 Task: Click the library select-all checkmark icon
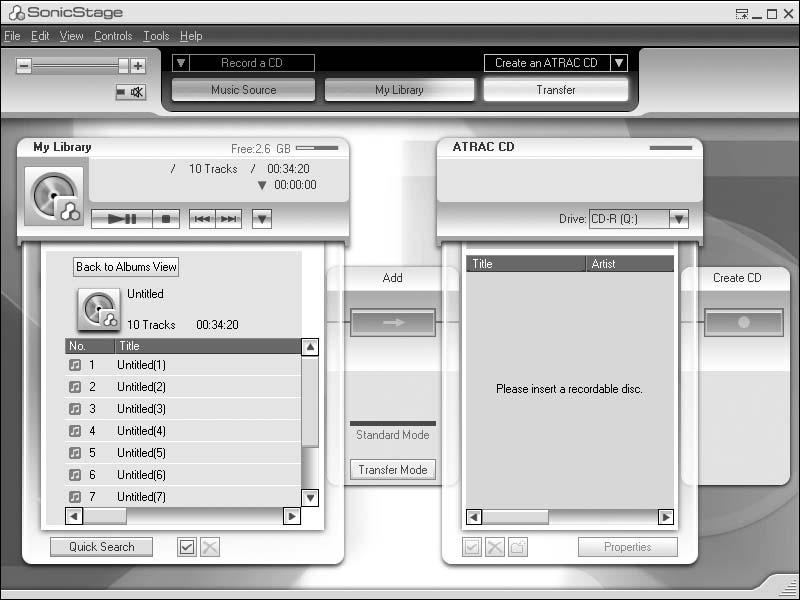pyautogui.click(x=187, y=547)
